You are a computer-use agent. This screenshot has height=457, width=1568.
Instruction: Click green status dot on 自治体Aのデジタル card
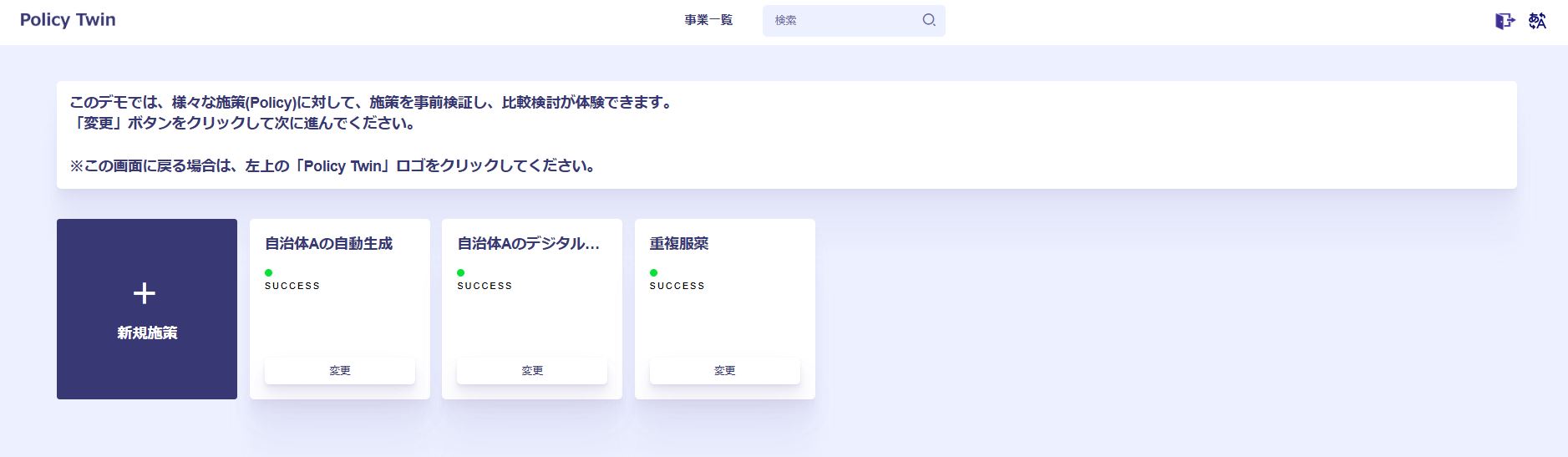pos(461,272)
